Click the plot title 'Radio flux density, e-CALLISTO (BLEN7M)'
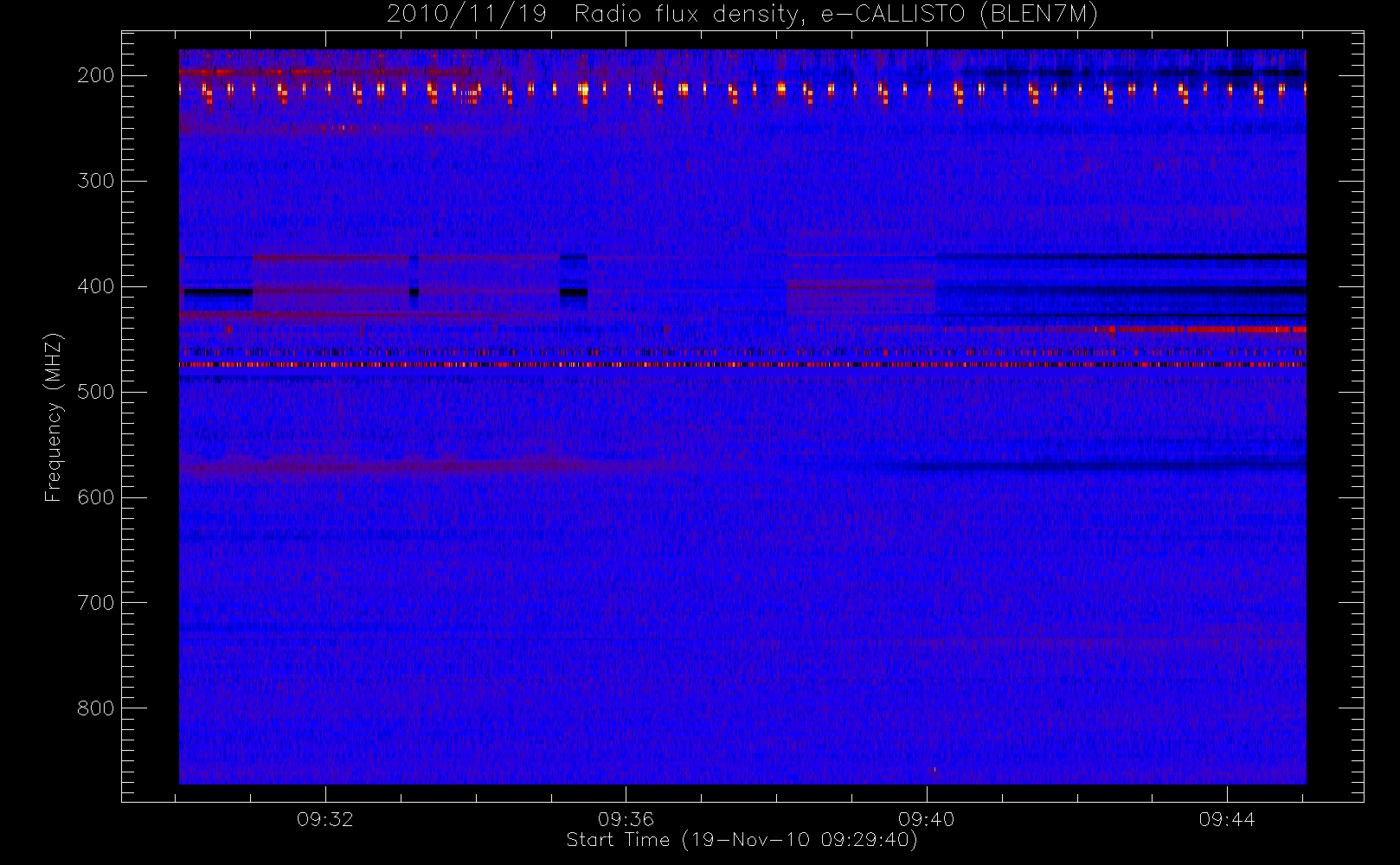 (x=836, y=15)
